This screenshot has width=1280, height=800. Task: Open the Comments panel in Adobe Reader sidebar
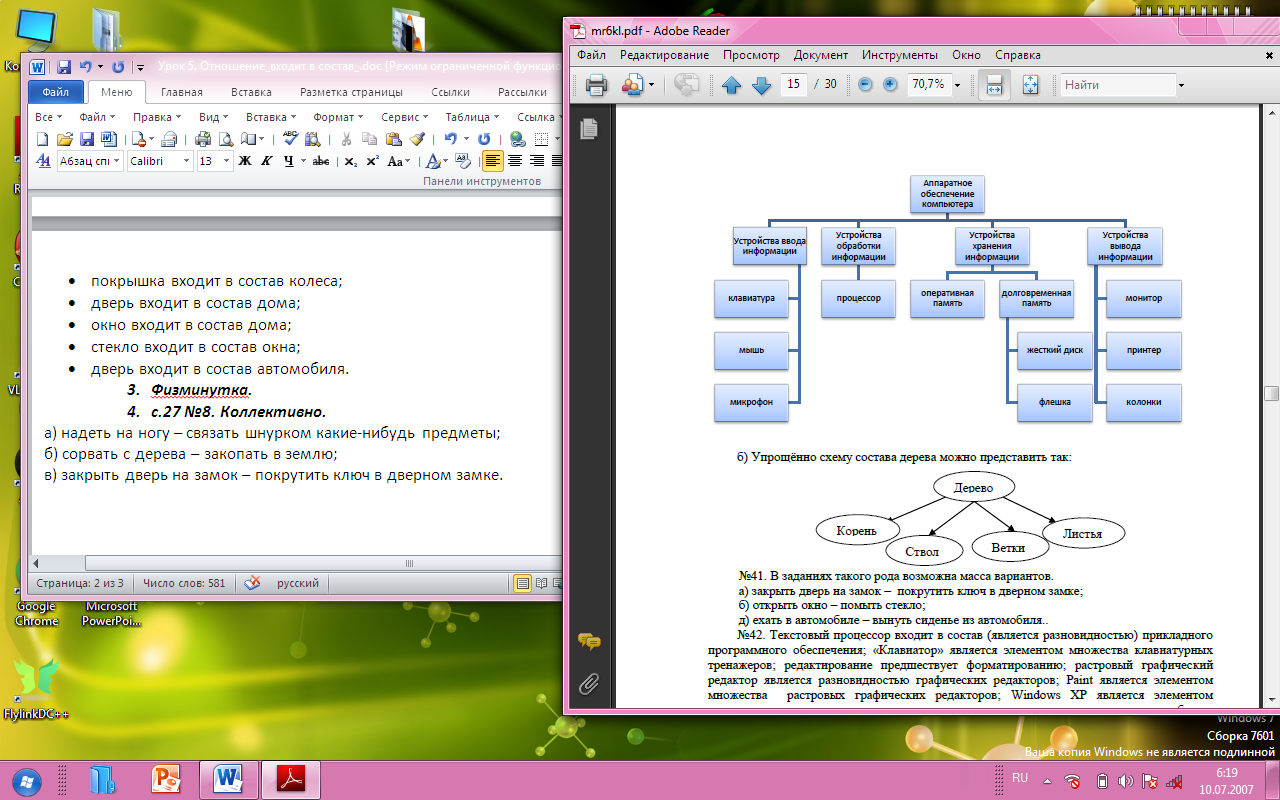589,642
